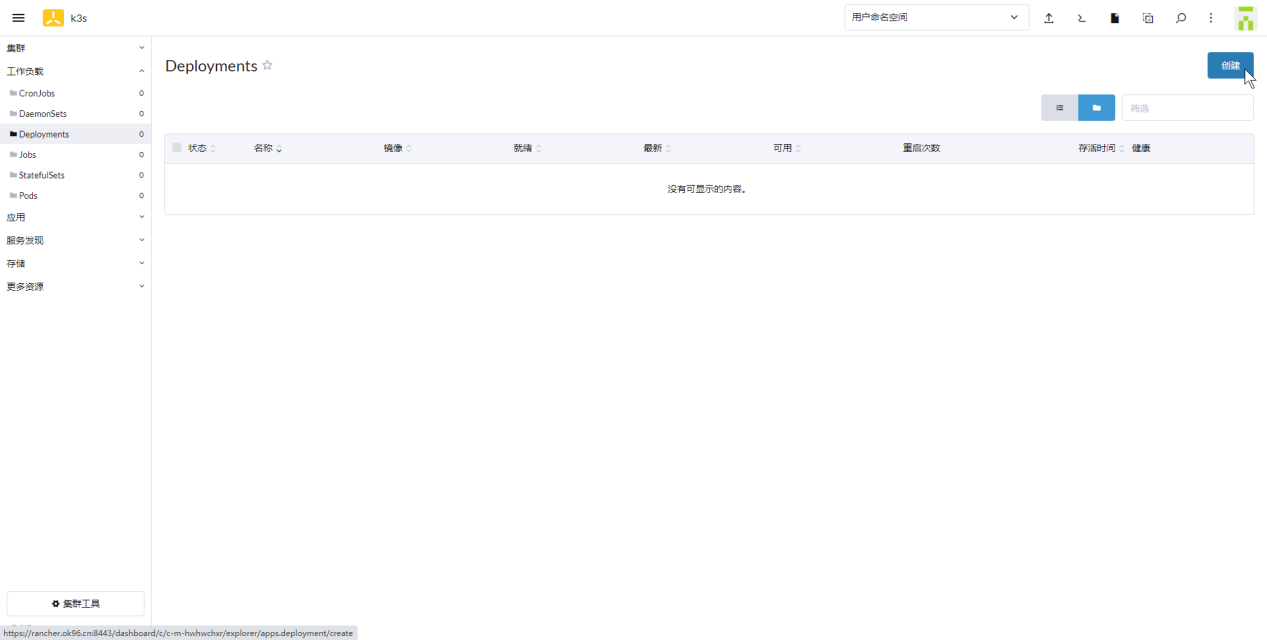Expand the 存储 sidebar section
Image resolution: width=1267 pixels, height=640 pixels.
coord(75,263)
